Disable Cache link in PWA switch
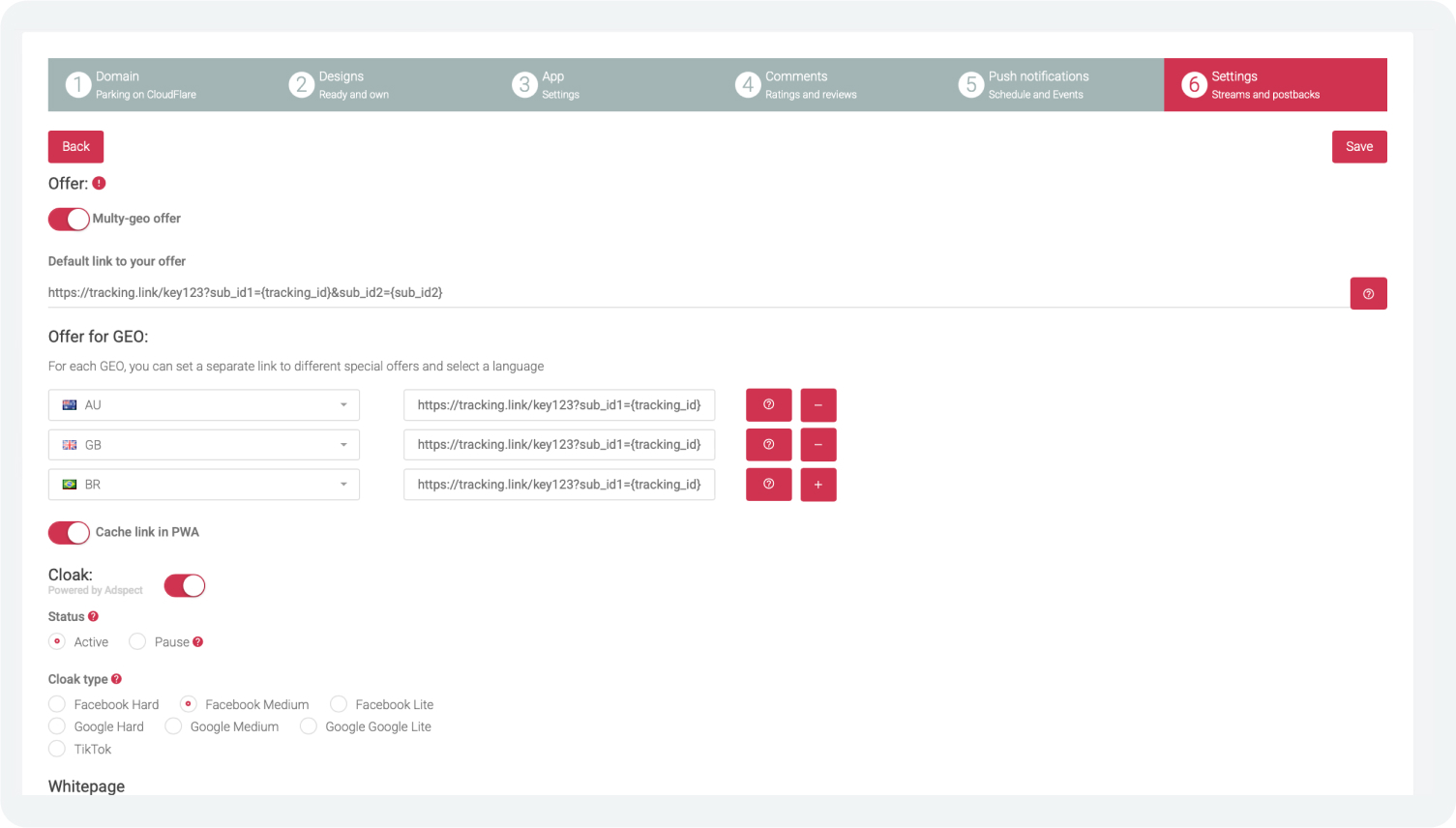Screen dimensions: 1456x828 click(69, 533)
